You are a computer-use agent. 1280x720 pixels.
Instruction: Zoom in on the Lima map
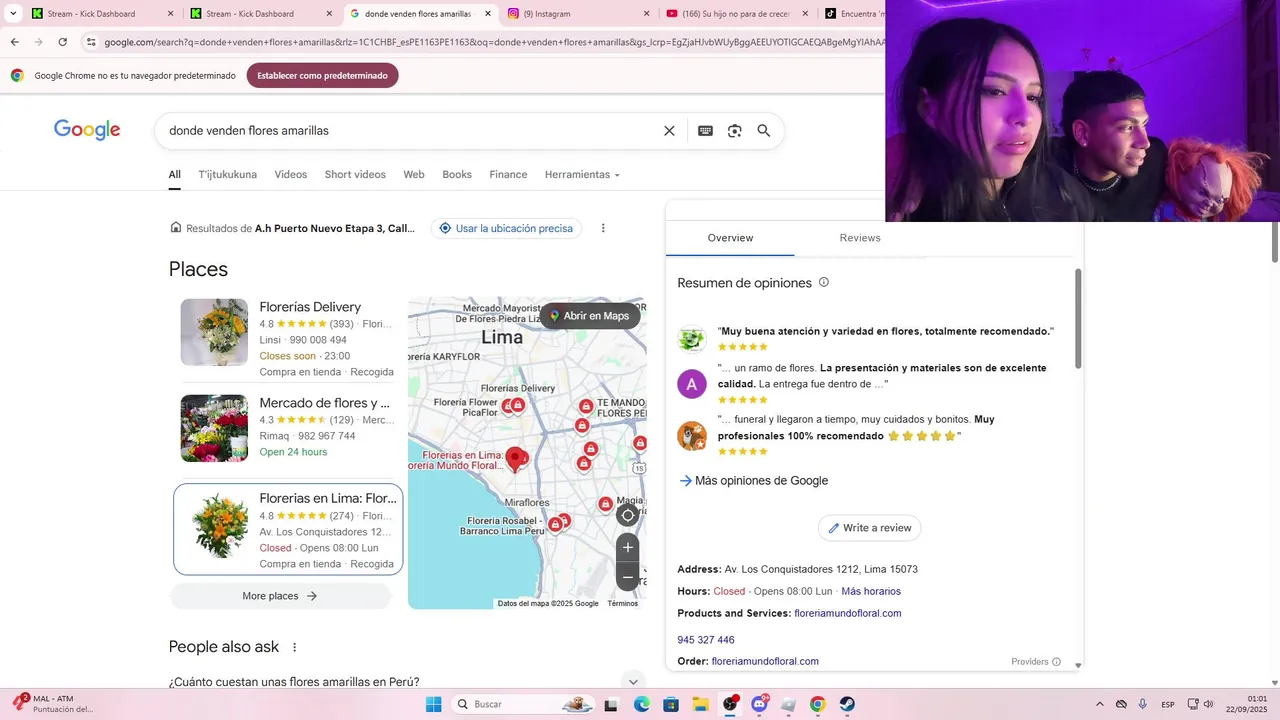(x=628, y=547)
